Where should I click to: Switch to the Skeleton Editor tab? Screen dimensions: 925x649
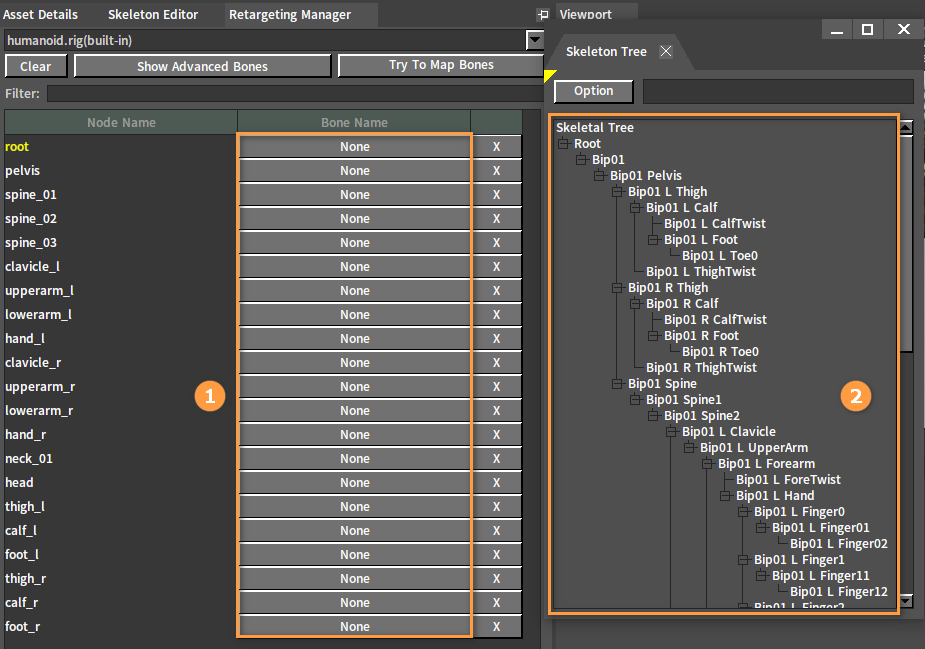tap(153, 14)
